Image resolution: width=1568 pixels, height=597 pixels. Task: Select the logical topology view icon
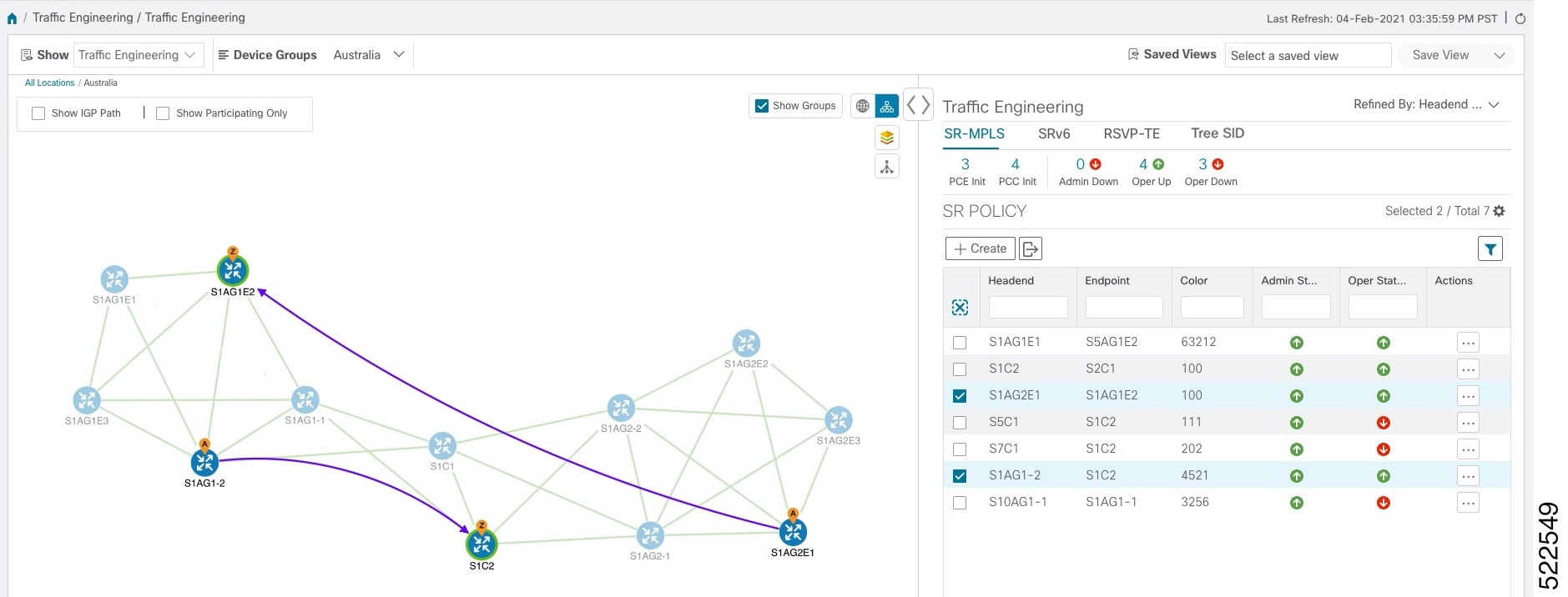pyautogui.click(x=887, y=106)
